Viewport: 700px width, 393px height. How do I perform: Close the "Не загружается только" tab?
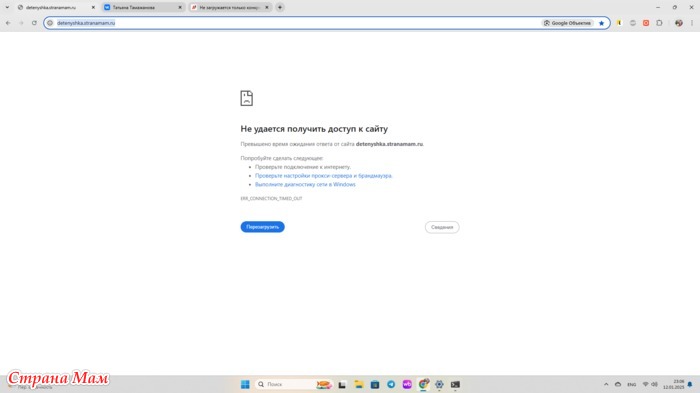tap(267, 8)
